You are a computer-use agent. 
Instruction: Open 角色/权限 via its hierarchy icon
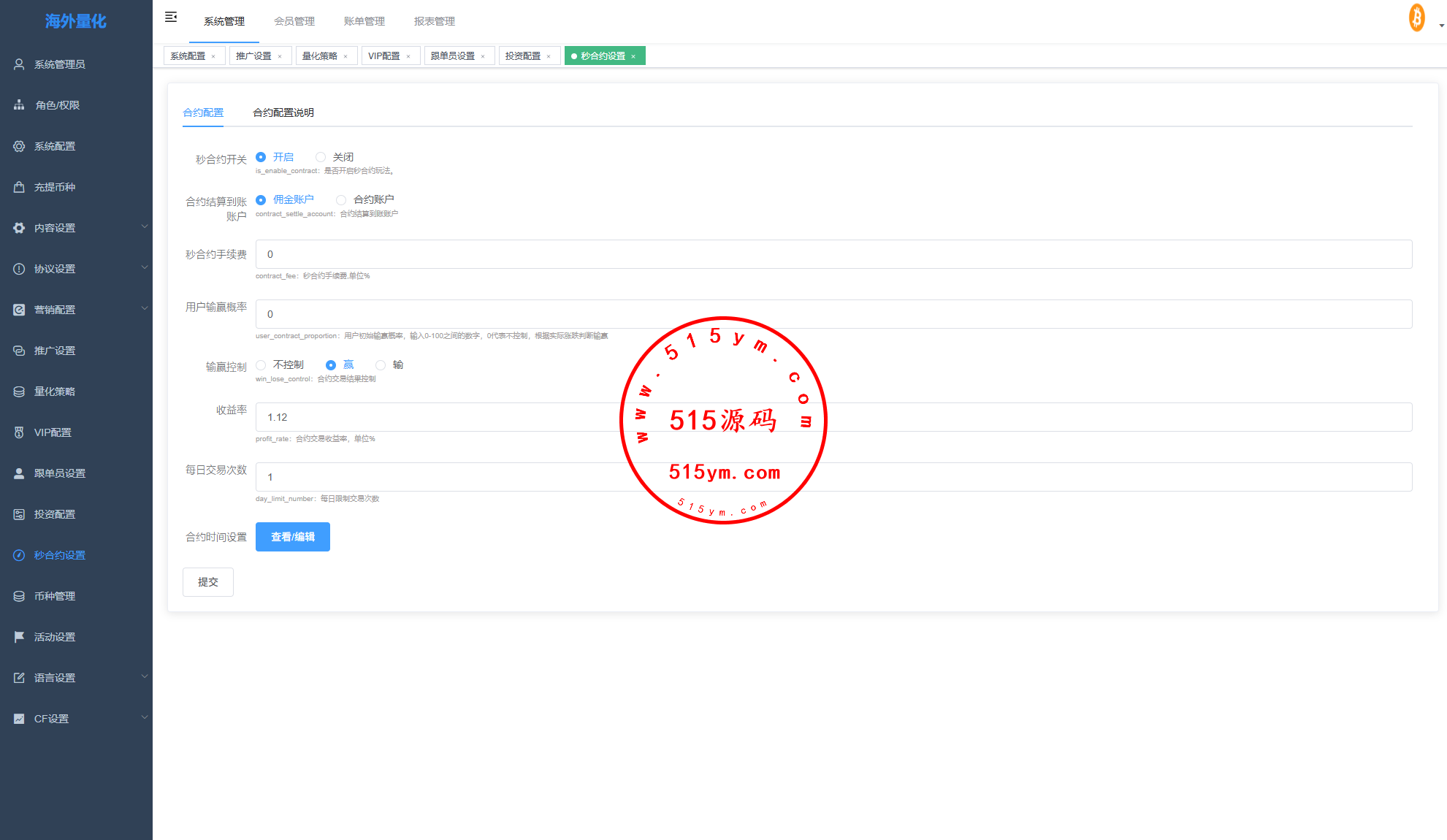(x=19, y=105)
